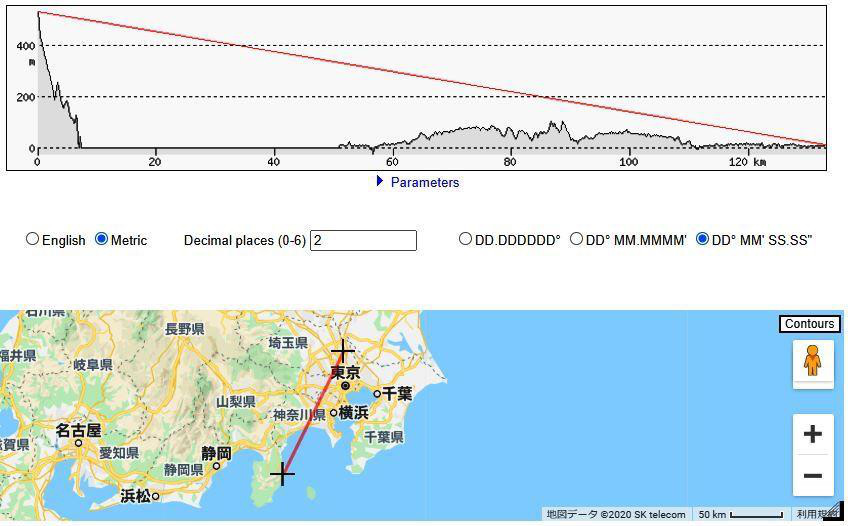Zoom out the map with minus button
The image size is (848, 526).
812,476
